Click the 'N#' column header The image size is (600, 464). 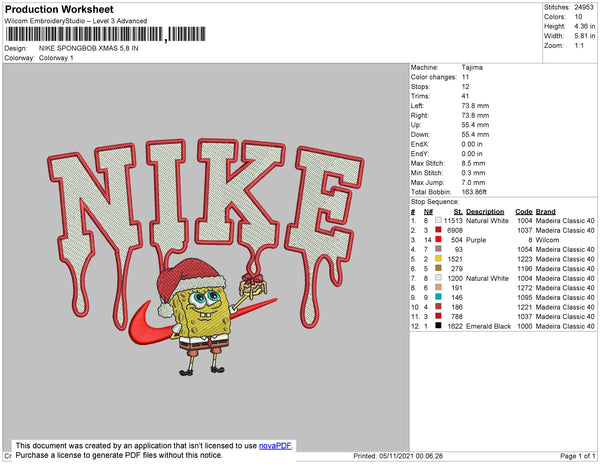click(428, 212)
